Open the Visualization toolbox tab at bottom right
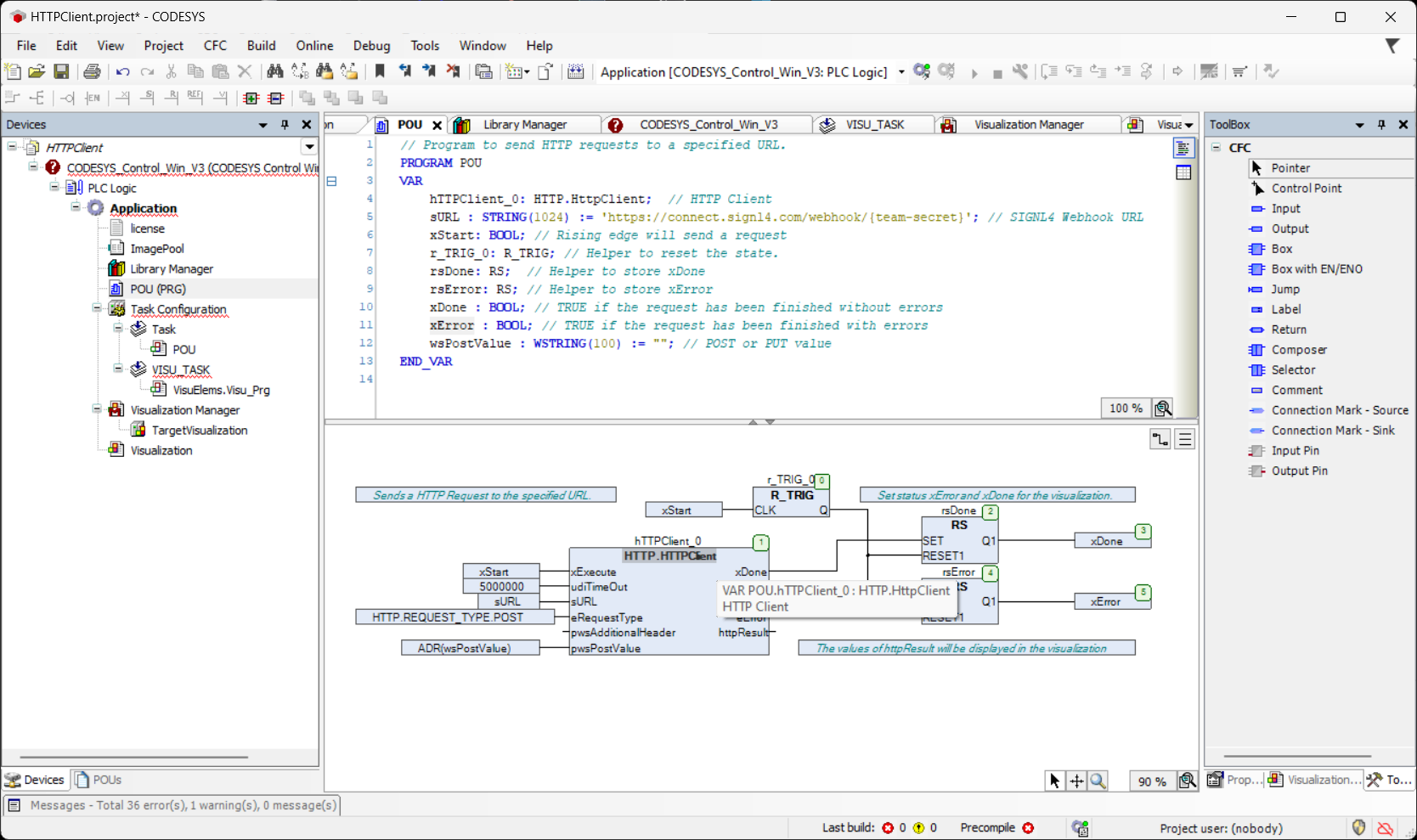Viewport: 1417px width, 840px height. (1313, 780)
